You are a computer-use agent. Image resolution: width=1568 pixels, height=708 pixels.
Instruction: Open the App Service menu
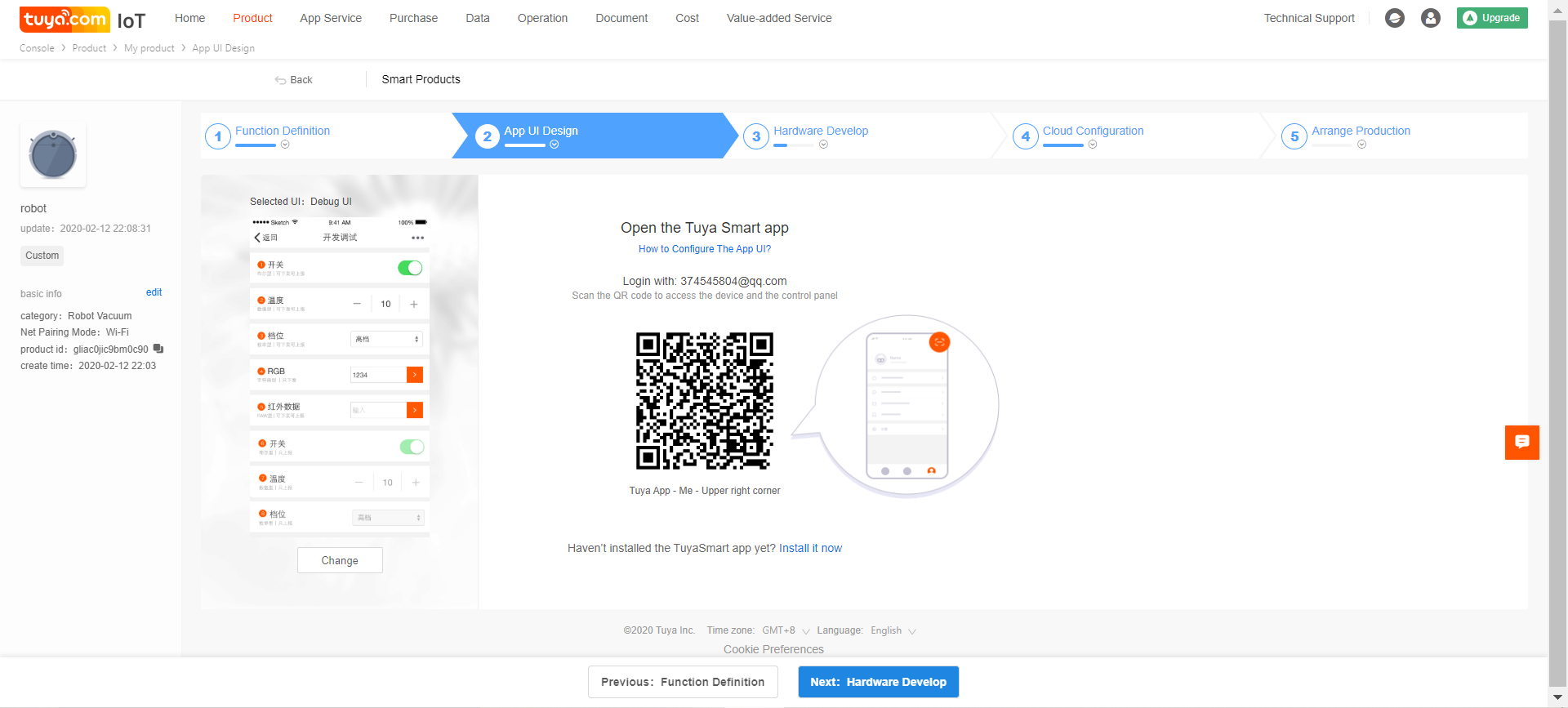331,18
